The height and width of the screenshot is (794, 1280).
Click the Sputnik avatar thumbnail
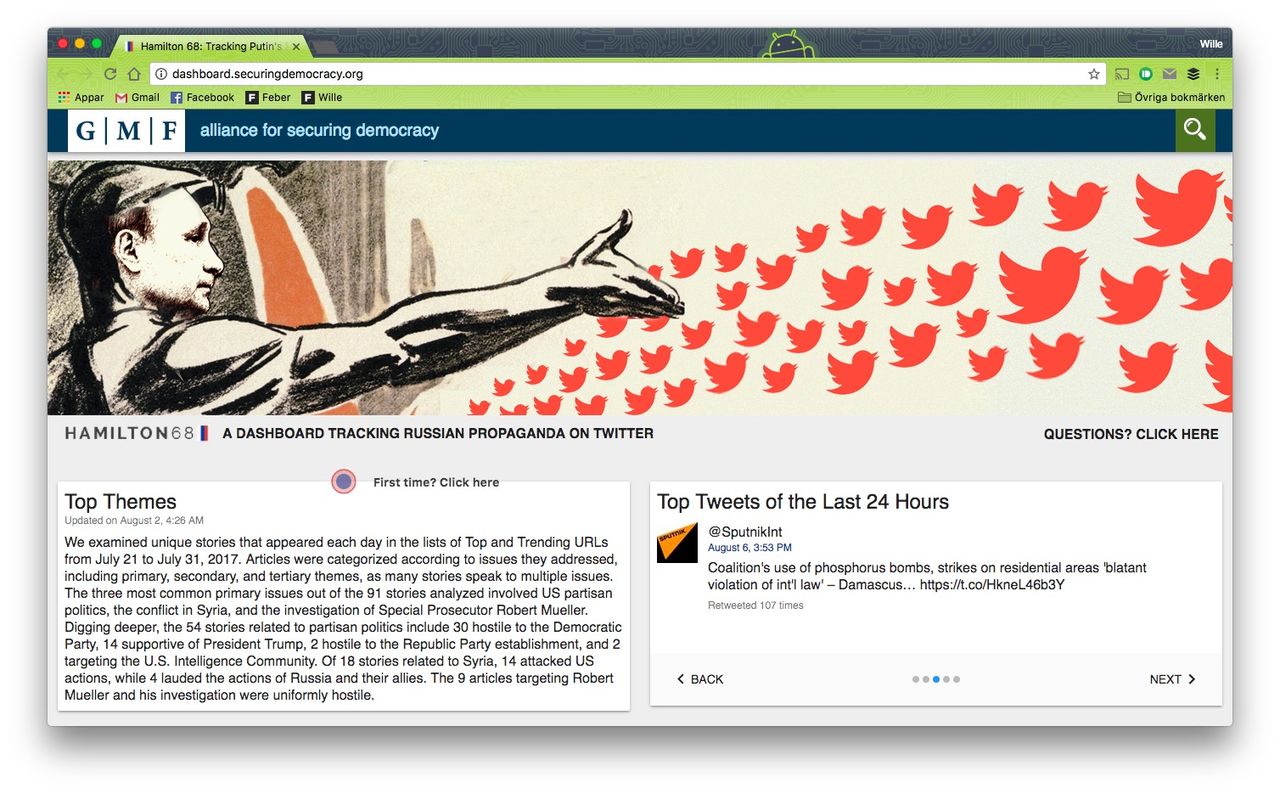677,542
